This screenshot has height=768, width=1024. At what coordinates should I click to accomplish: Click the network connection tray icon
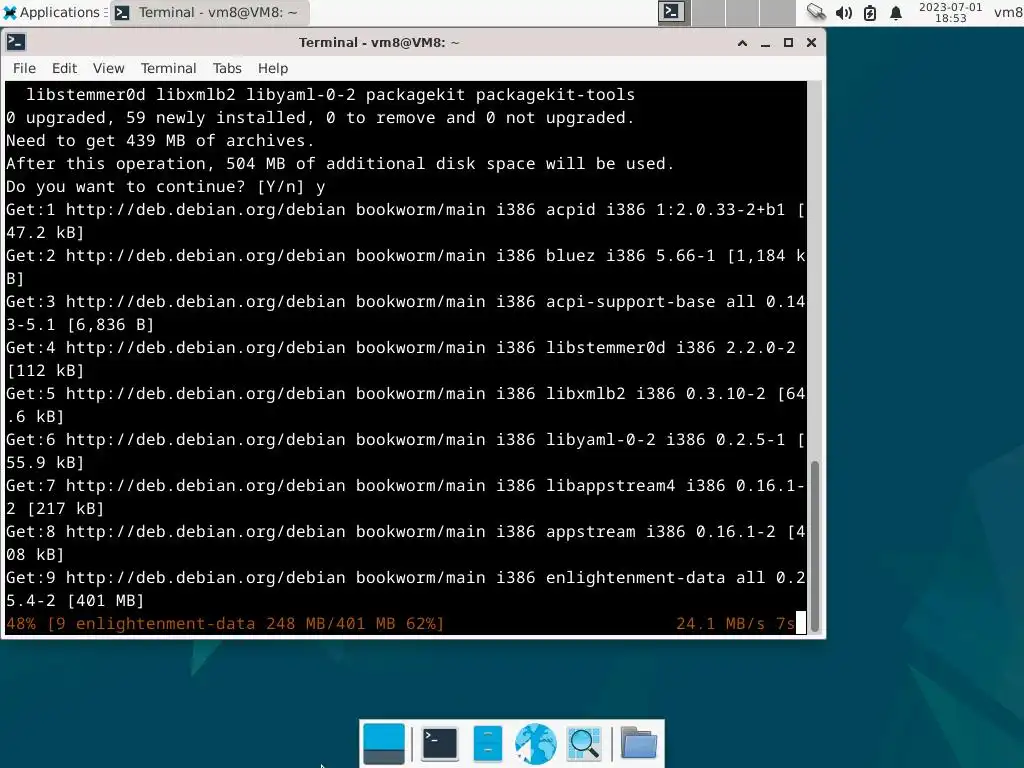pyautogui.click(x=816, y=12)
